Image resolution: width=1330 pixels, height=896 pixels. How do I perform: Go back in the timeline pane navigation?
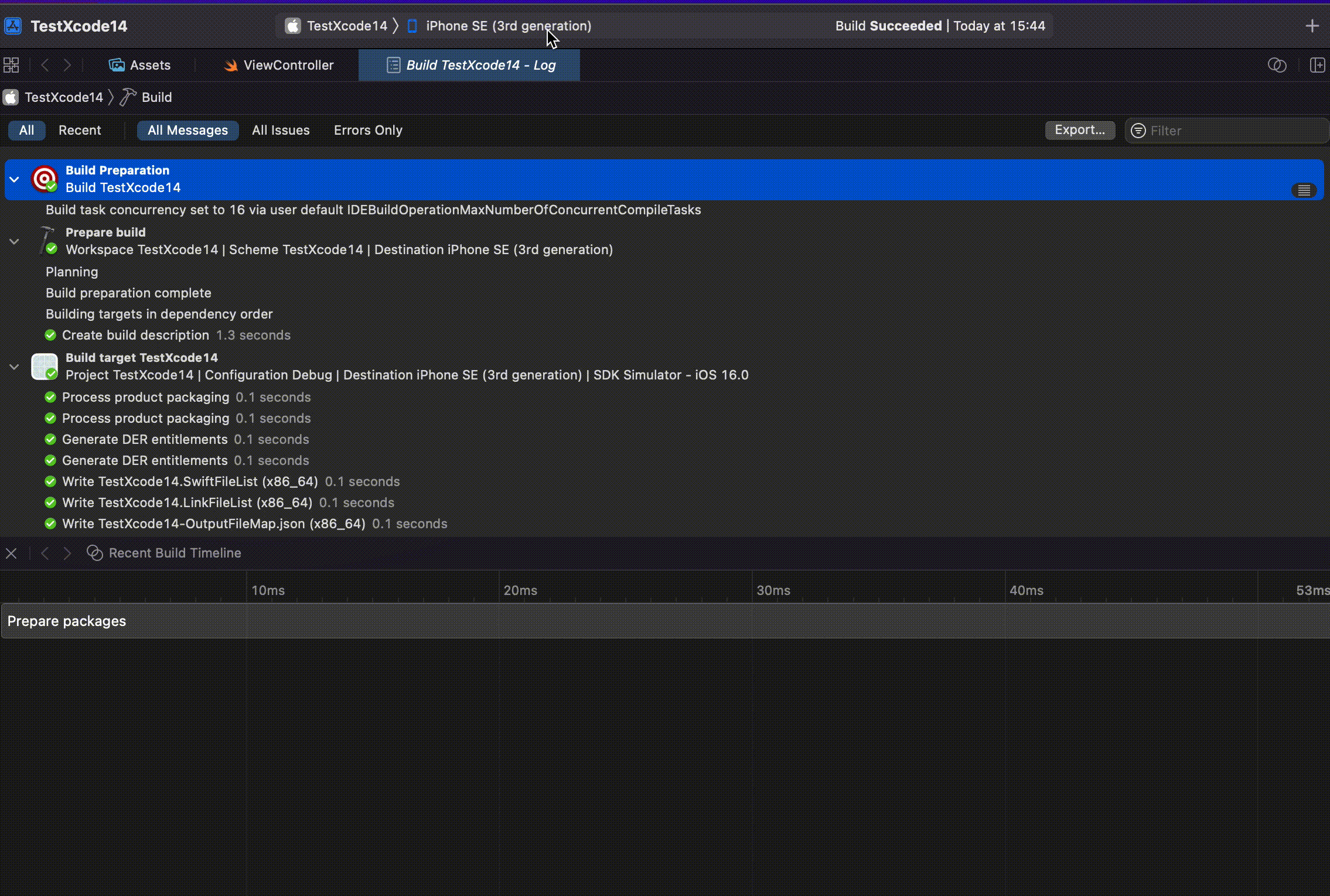click(45, 553)
